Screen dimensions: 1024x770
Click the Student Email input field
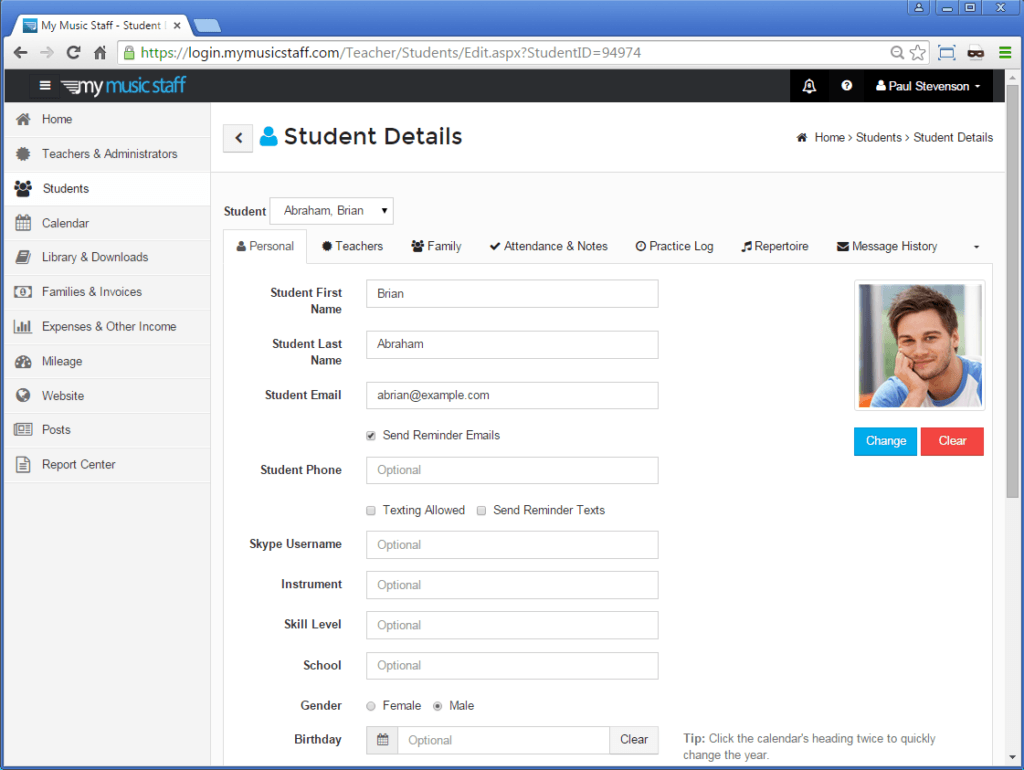(512, 395)
